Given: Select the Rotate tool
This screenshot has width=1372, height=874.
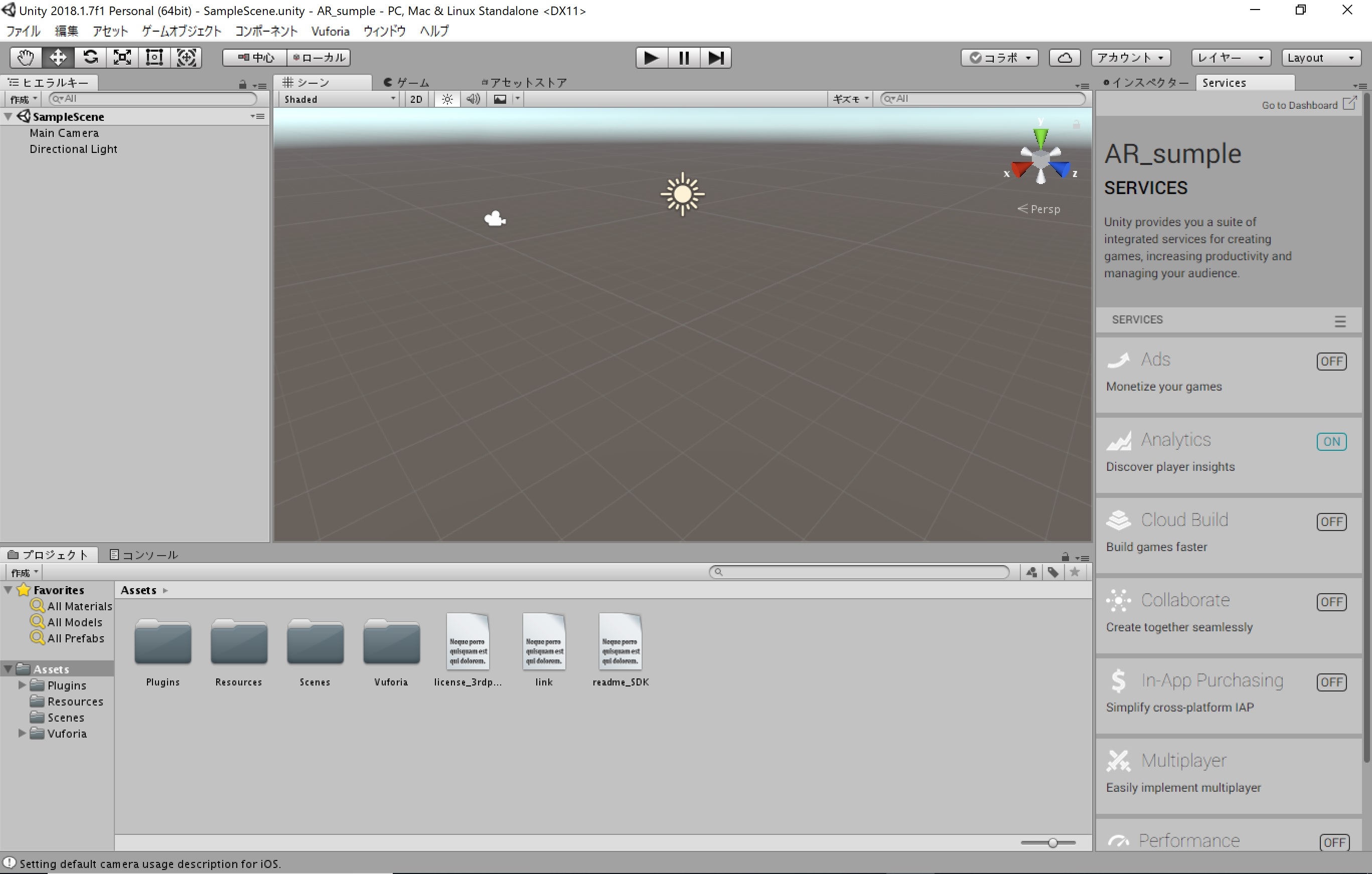Looking at the screenshot, I should click(90, 57).
